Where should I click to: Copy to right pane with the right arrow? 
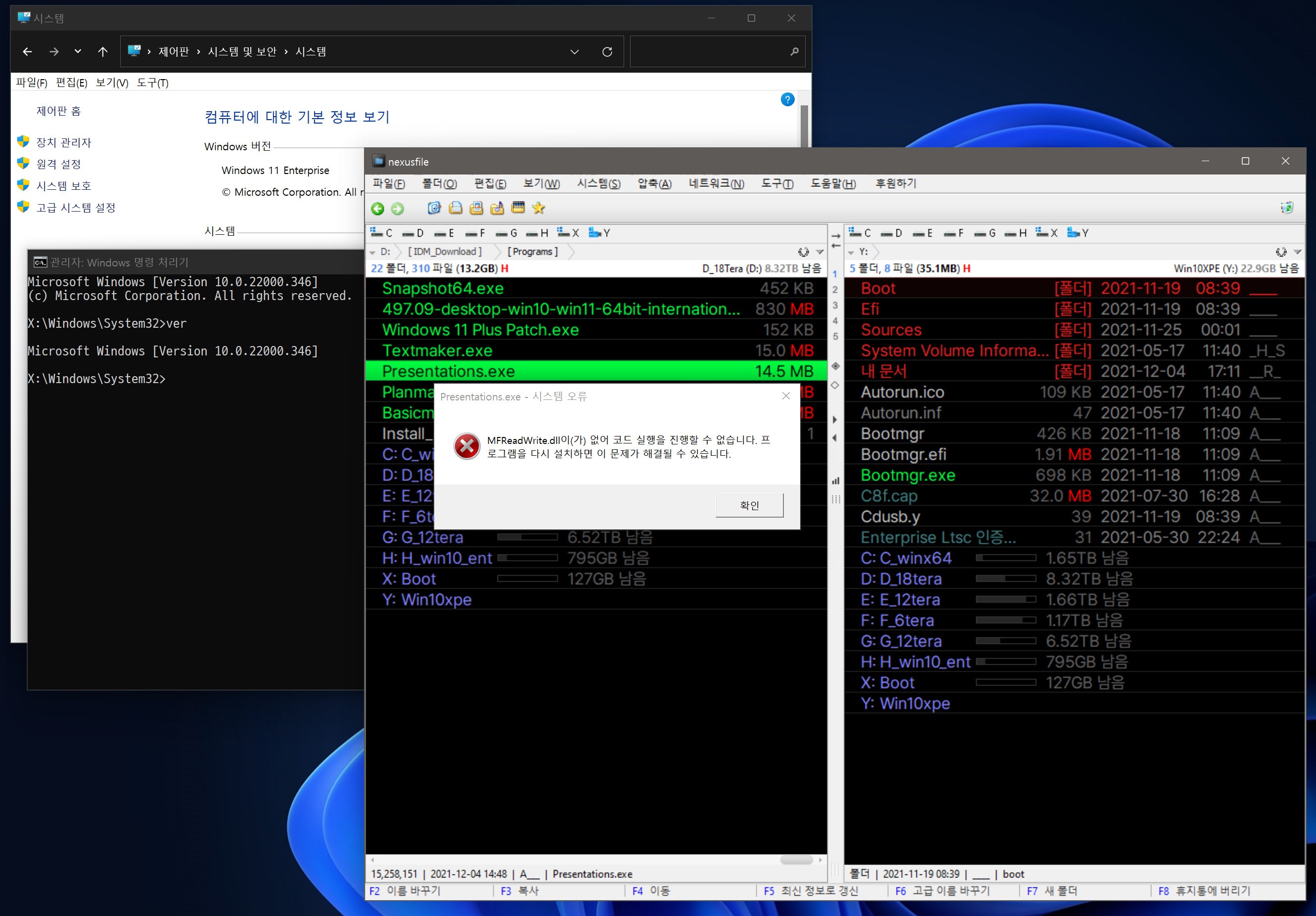point(836,235)
